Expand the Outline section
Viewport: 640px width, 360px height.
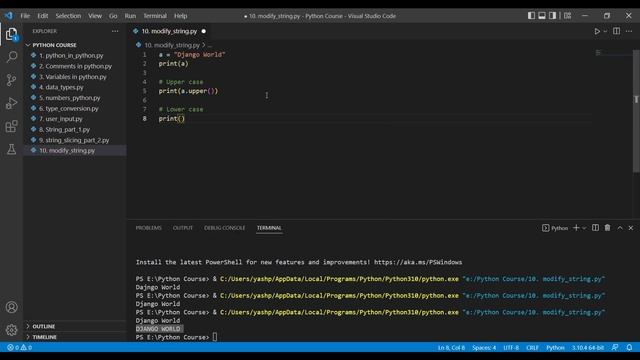click(x=44, y=326)
